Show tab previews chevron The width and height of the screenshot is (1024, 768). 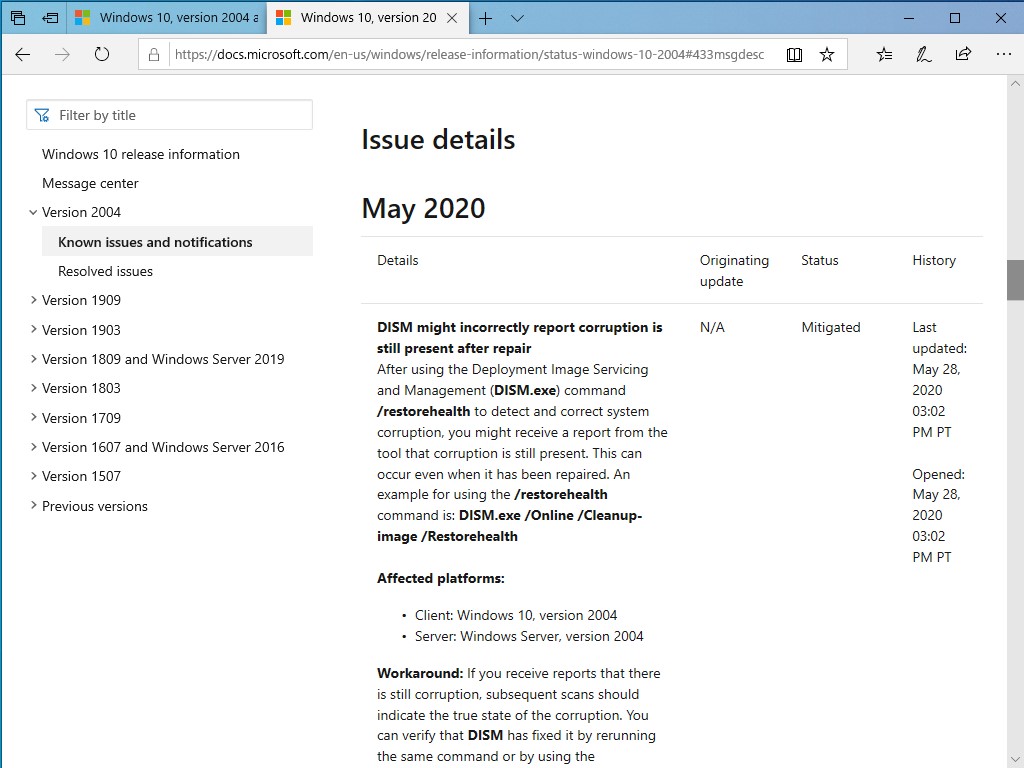pos(517,18)
